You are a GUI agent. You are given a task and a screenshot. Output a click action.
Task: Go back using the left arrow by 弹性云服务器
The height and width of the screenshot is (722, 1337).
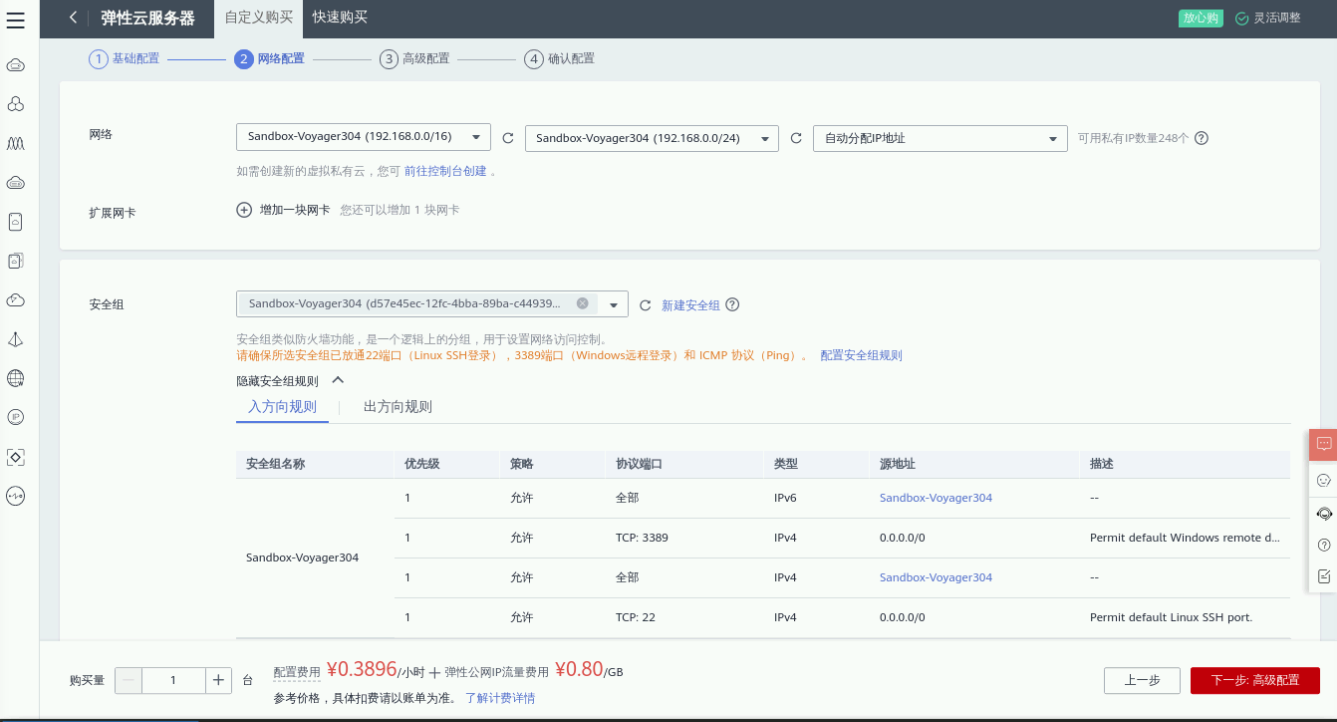[x=73, y=18]
